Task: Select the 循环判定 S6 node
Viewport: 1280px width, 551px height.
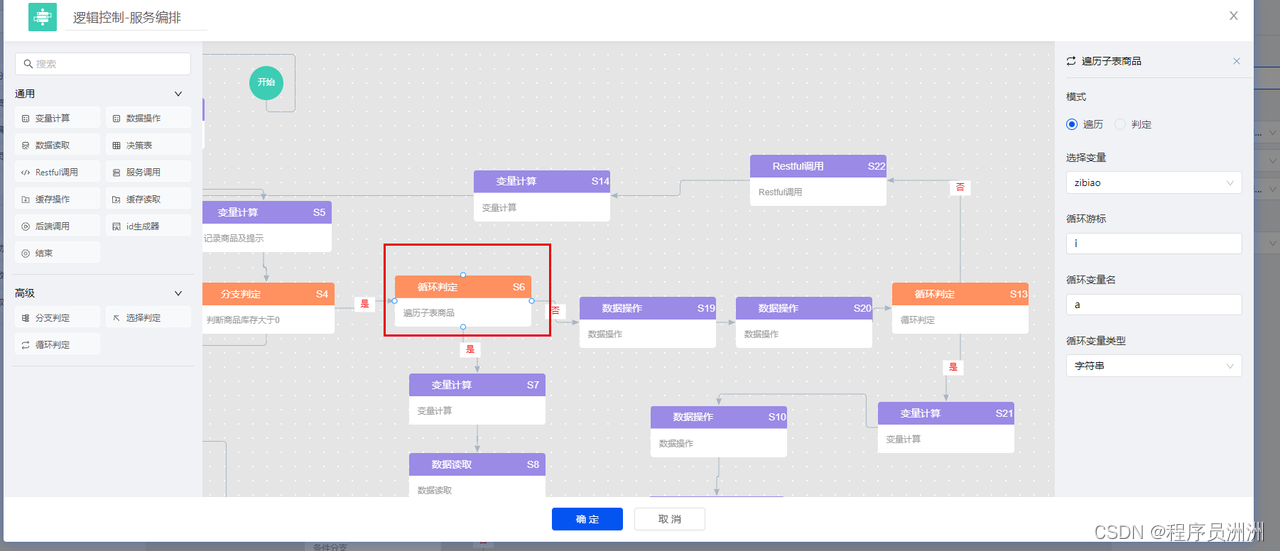Action: pos(463,300)
